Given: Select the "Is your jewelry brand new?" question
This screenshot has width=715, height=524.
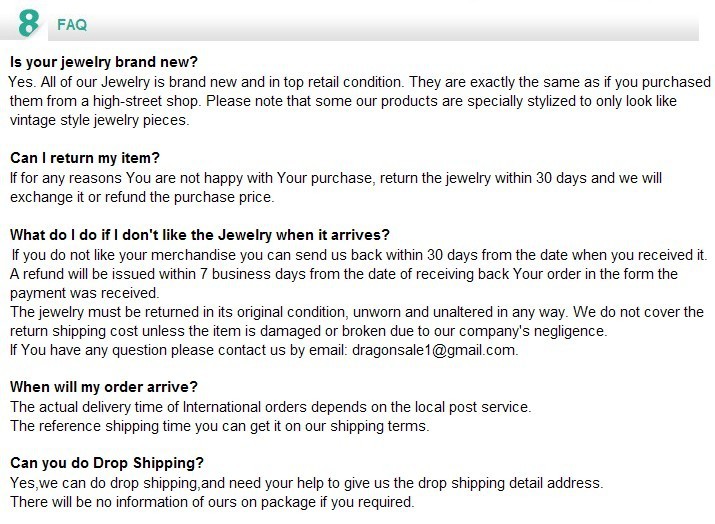Looking at the screenshot, I should click(104, 62).
